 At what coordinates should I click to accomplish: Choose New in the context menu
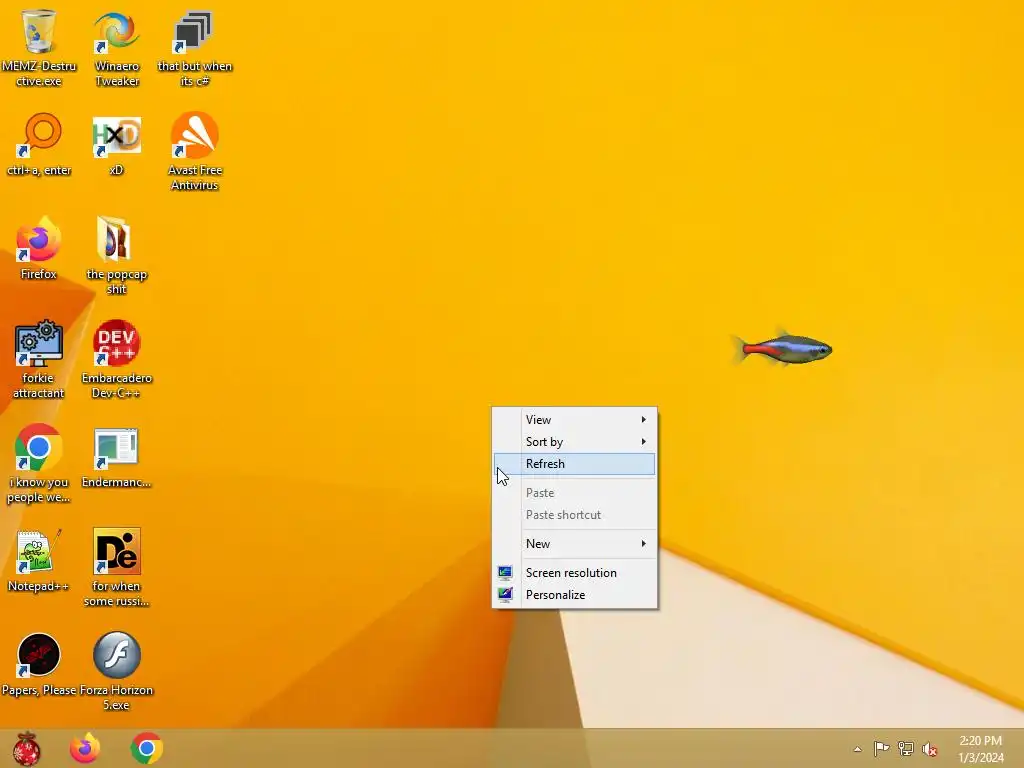click(x=574, y=543)
